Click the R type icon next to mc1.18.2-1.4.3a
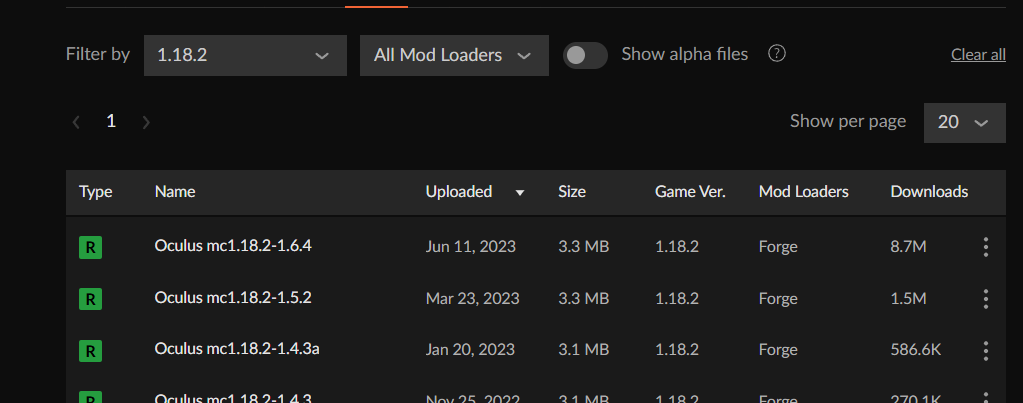The width and height of the screenshot is (1023, 403). (90, 350)
